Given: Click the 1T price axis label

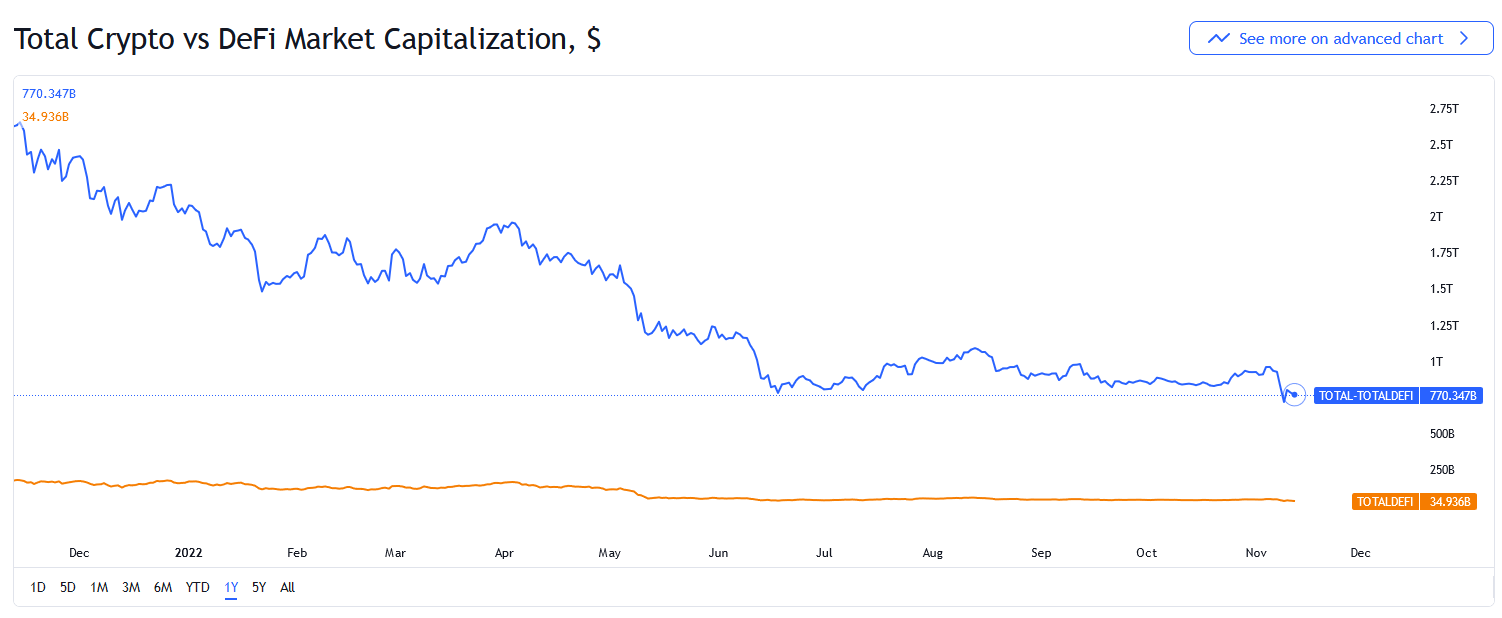Looking at the screenshot, I should pos(1437,361).
